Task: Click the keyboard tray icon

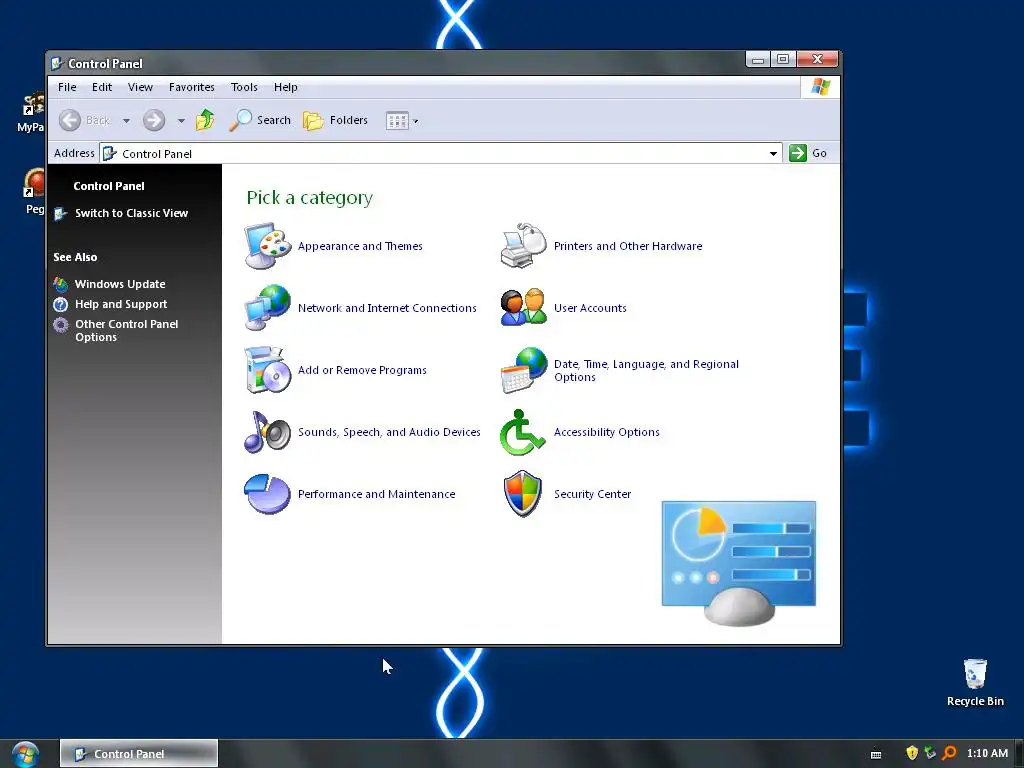Action: pos(876,754)
